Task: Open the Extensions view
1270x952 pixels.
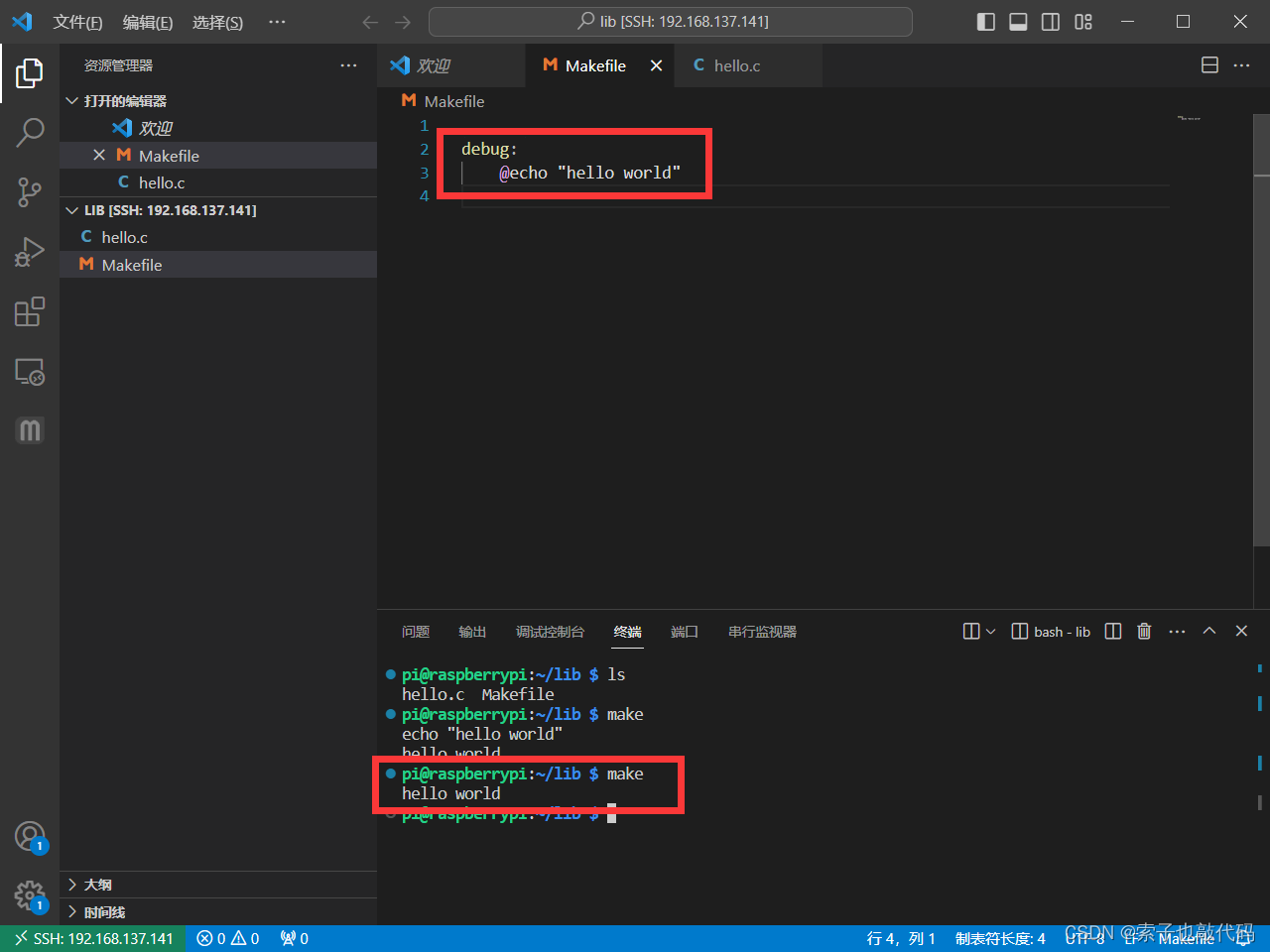Action: pyautogui.click(x=30, y=311)
